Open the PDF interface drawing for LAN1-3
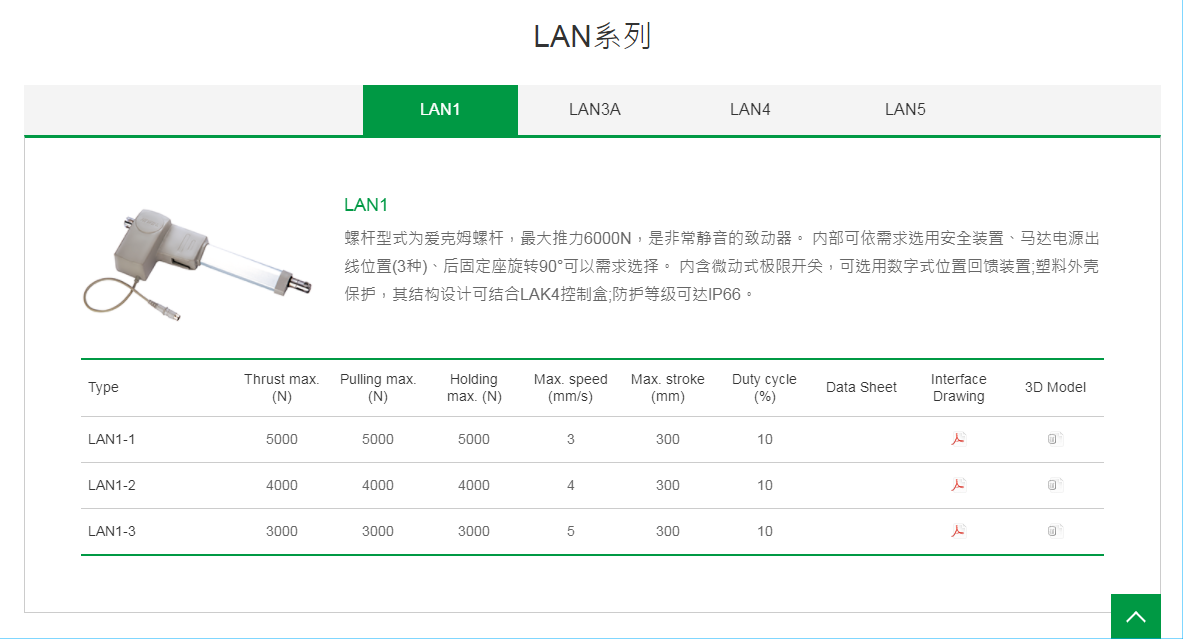The image size is (1183, 639). tap(957, 531)
